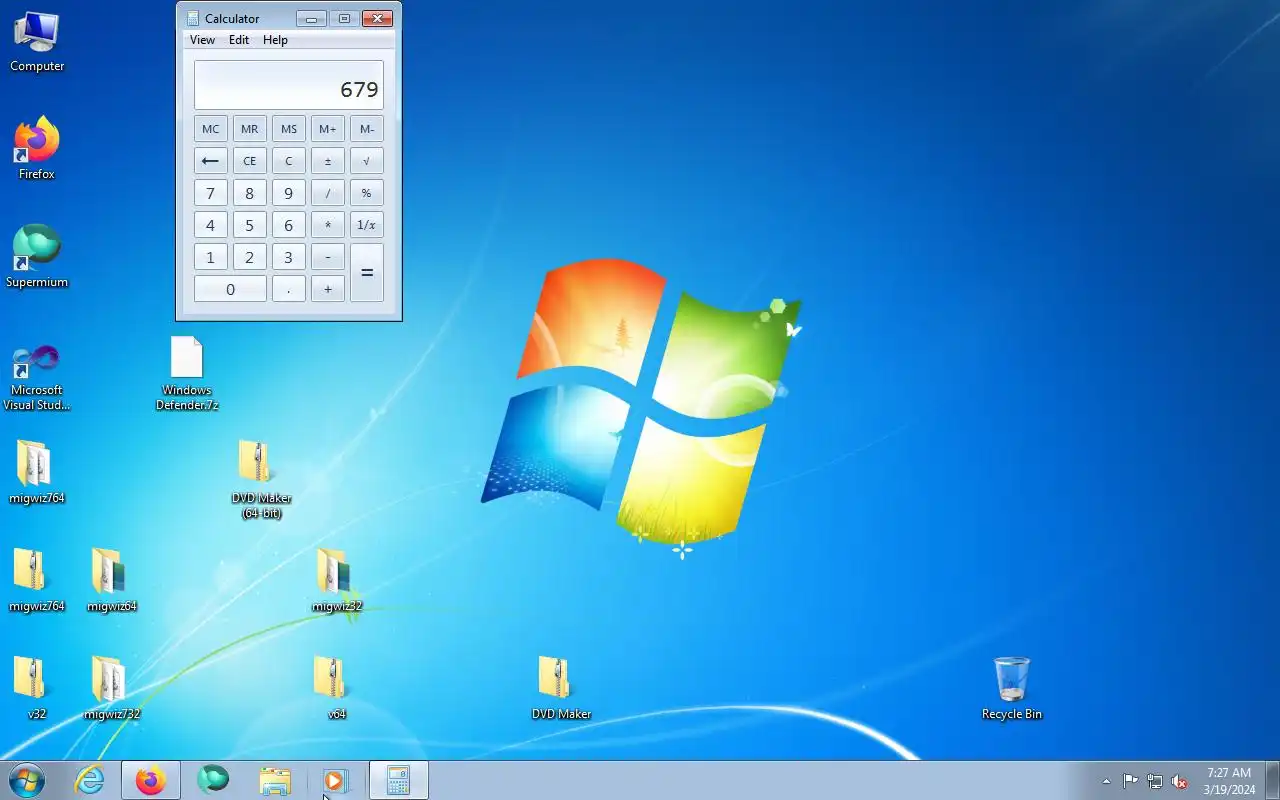
Task: Click the 5 digit button
Action: pos(249,225)
